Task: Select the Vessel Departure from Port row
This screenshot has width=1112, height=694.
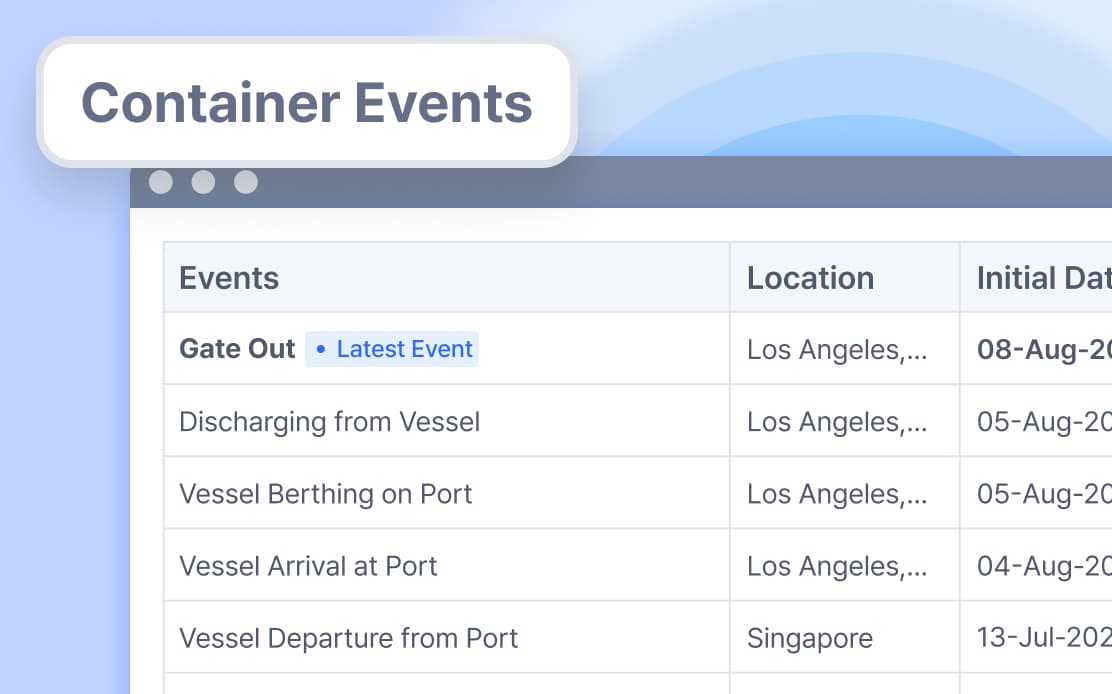Action: pos(348,637)
